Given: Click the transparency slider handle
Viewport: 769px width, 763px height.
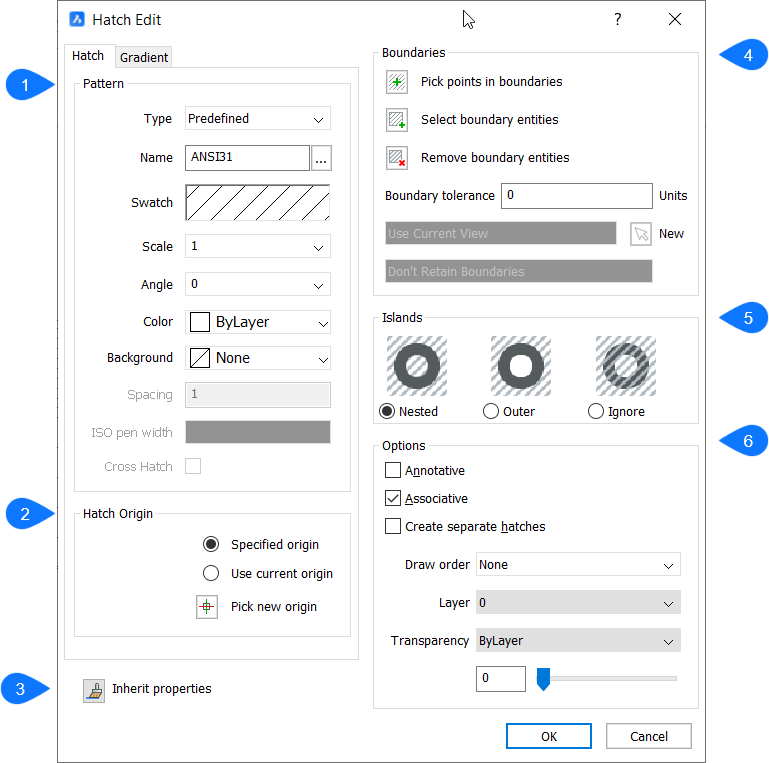Looking at the screenshot, I should coord(544,680).
